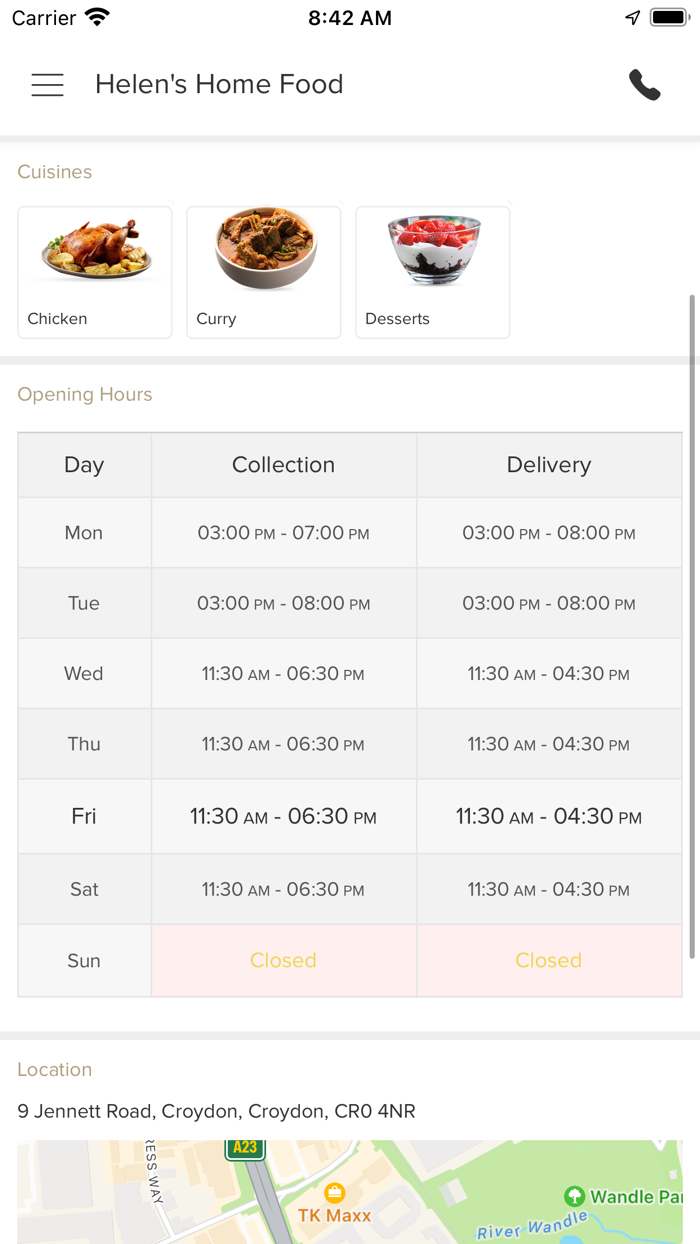700x1244 pixels.
Task: Click the Day column header
Action: tap(84, 465)
